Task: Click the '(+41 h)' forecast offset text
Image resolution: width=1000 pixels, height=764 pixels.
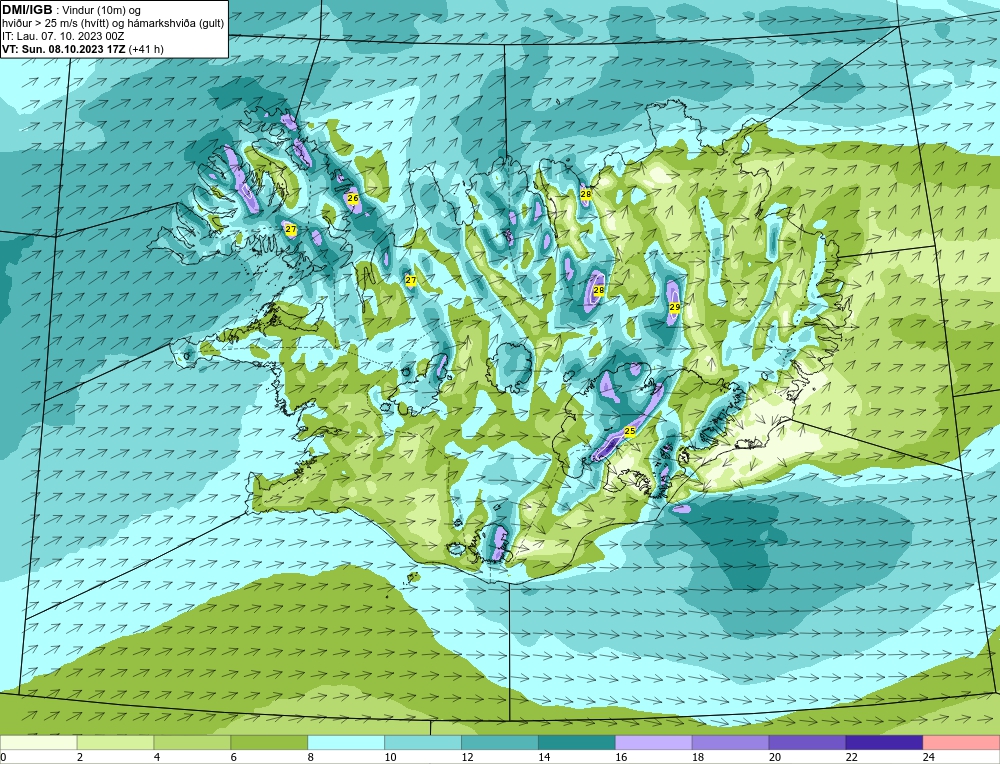Action: click(x=146, y=49)
